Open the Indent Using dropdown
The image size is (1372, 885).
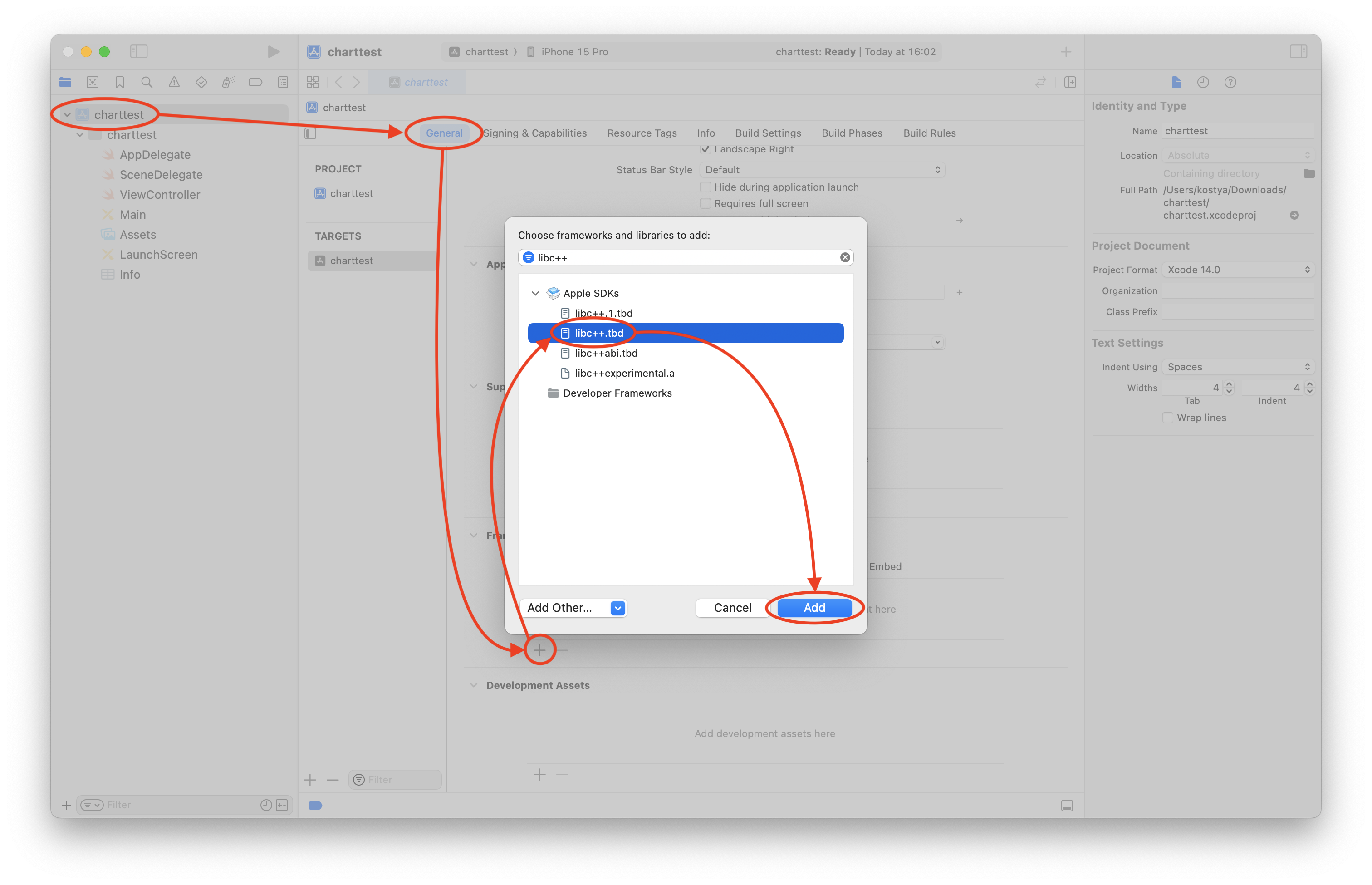click(x=1238, y=367)
